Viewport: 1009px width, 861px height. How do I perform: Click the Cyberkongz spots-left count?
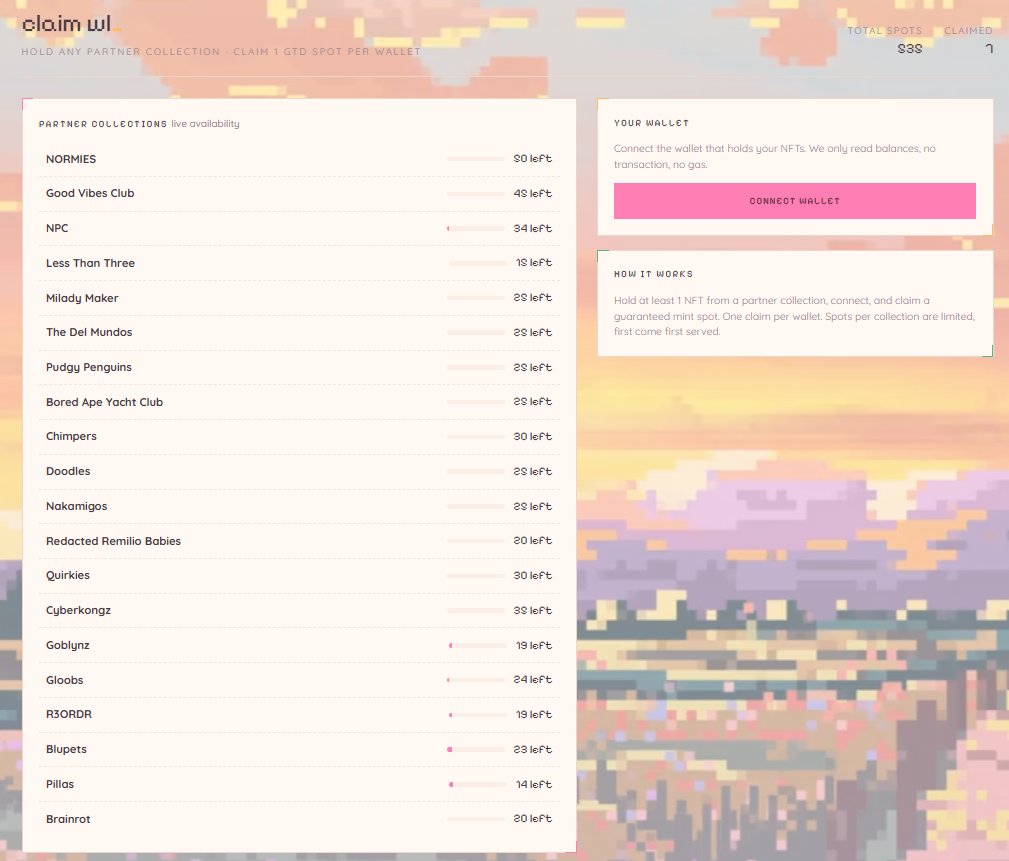533,610
